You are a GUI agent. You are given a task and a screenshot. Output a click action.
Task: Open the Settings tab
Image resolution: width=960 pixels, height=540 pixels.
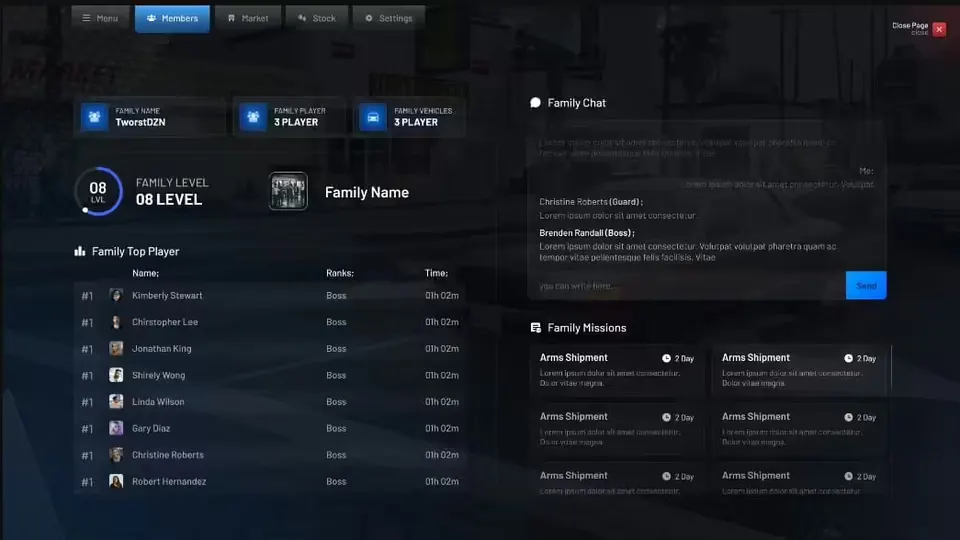coord(389,18)
